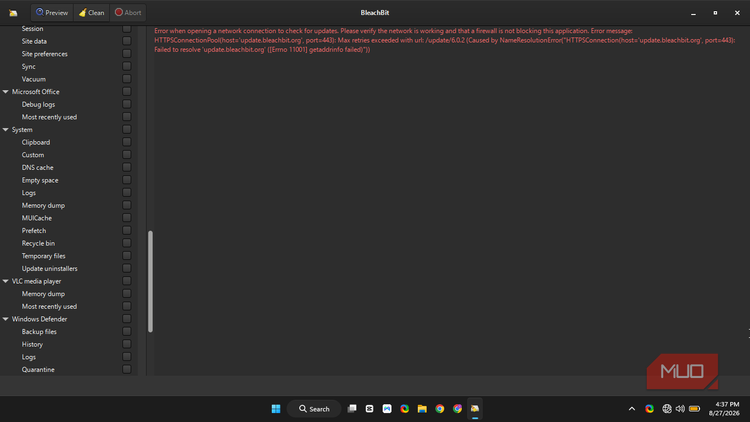Viewport: 750px width, 422px height.
Task: Collapse the VLC media player group
Action: [x=6, y=281]
